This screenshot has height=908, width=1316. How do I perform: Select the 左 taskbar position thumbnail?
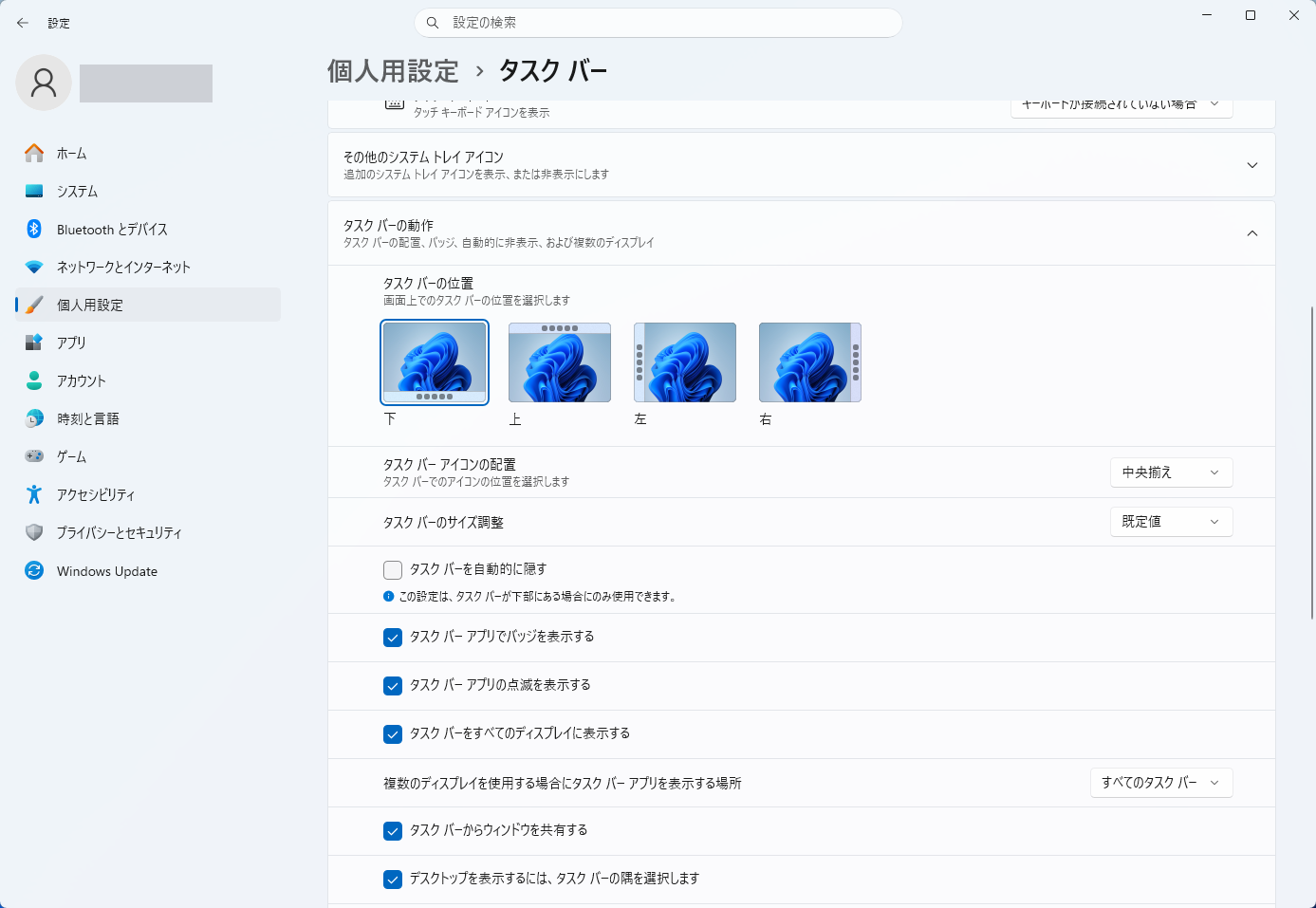(685, 362)
